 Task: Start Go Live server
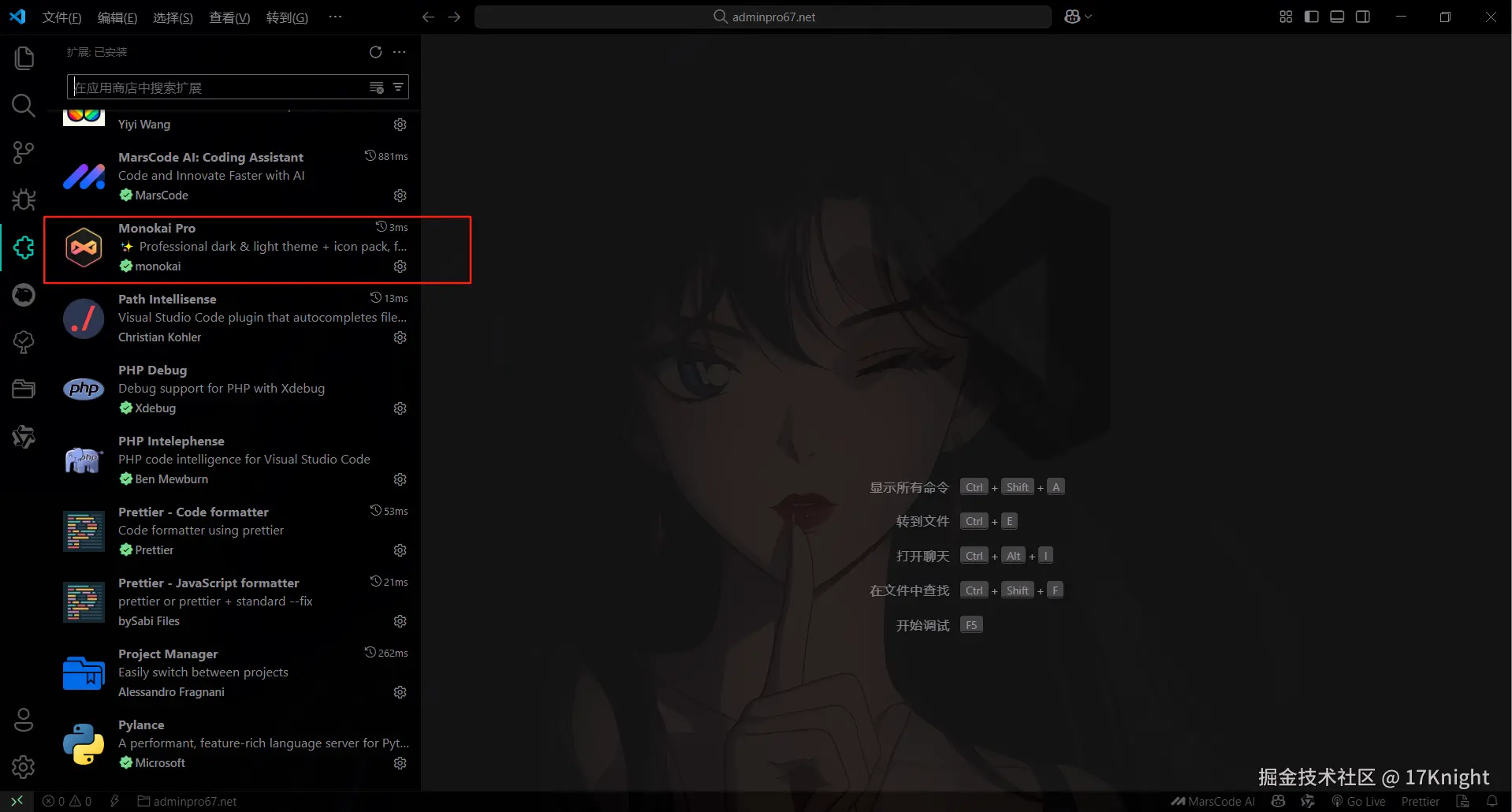point(1358,801)
